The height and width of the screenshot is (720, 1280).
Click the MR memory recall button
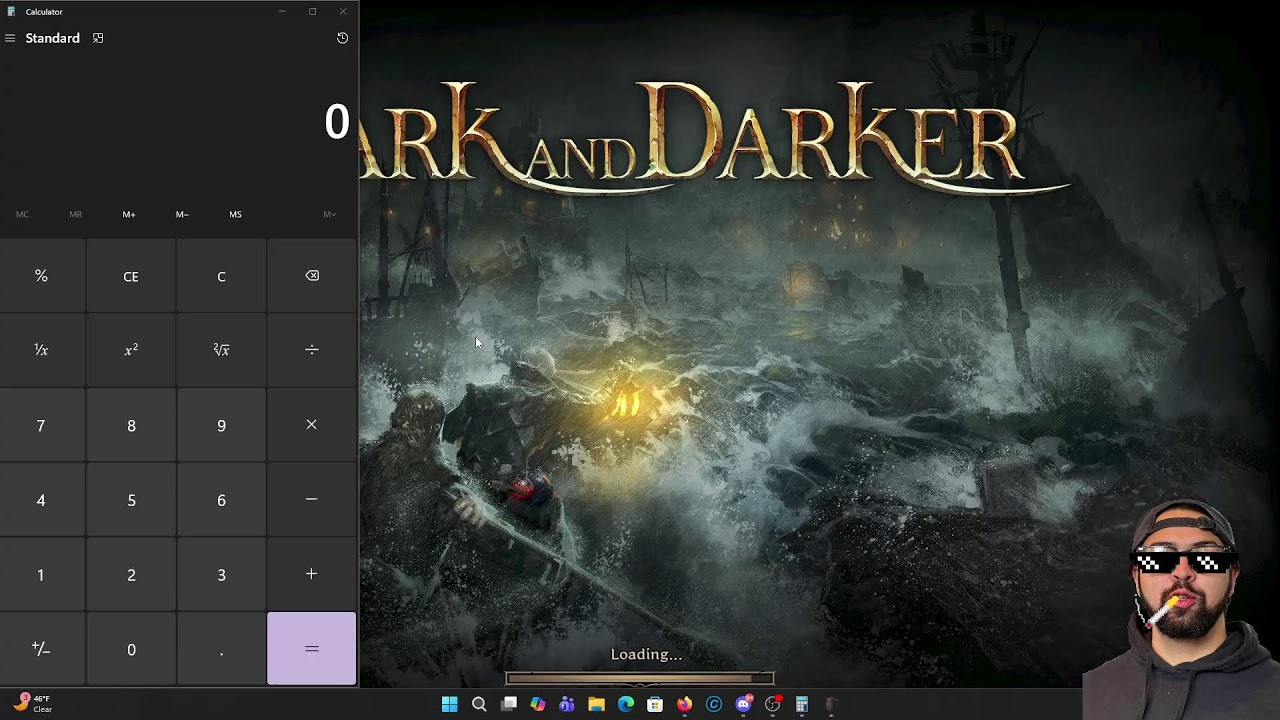click(x=75, y=214)
